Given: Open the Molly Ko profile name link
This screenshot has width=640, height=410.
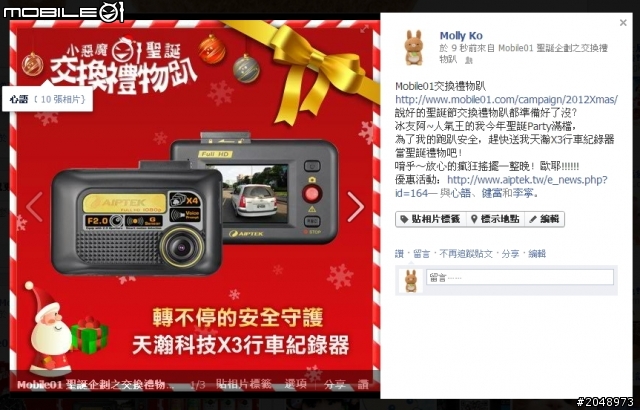Looking at the screenshot, I should 461,36.
